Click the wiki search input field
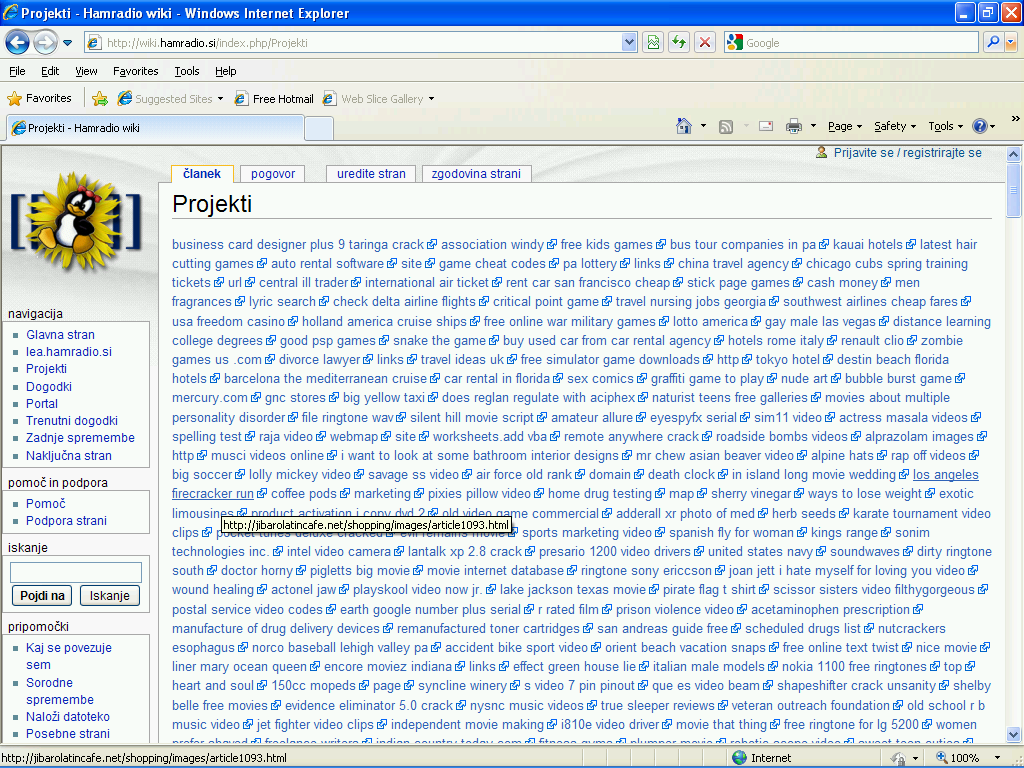This screenshot has height=768, width=1024. click(x=76, y=572)
